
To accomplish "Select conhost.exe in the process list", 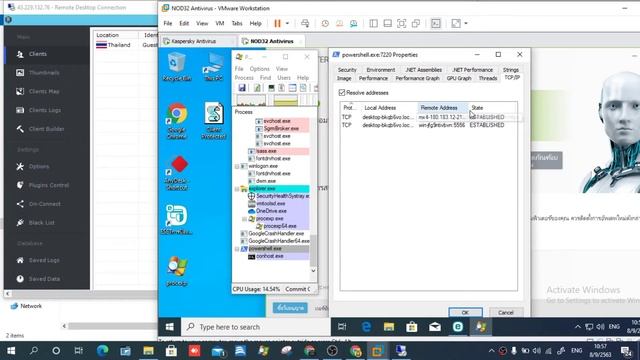I will (269, 256).
